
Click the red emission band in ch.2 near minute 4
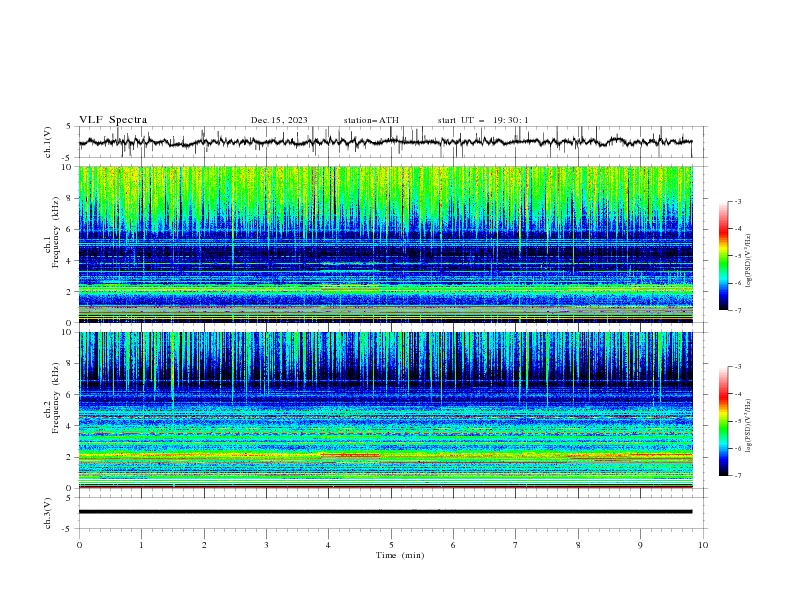pyautogui.click(x=351, y=455)
